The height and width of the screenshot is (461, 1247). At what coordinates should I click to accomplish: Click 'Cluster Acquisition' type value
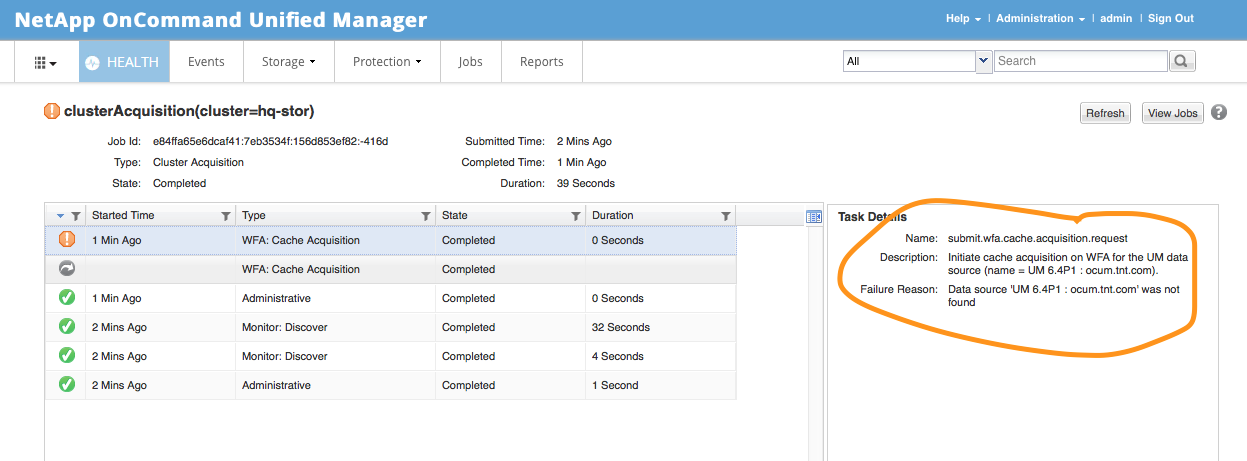coord(198,162)
